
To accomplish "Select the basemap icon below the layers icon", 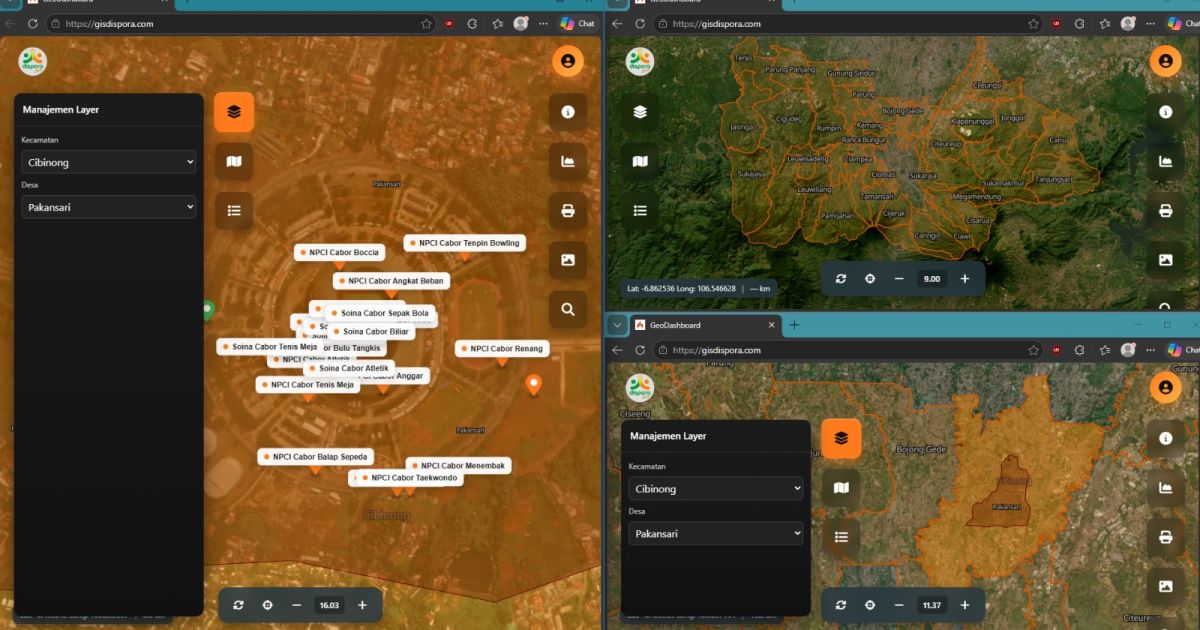I will coord(233,160).
